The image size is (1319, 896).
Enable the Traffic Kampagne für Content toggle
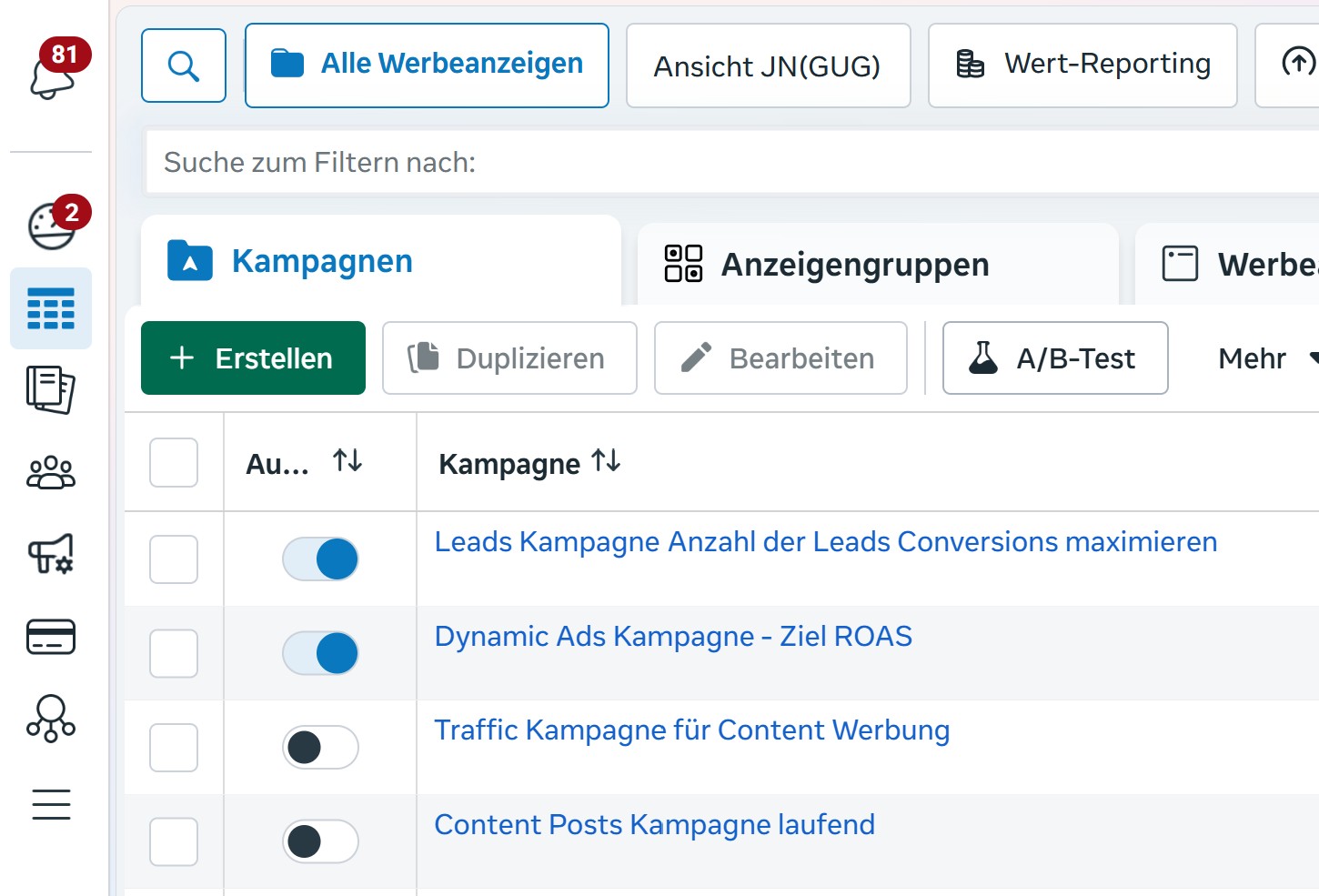pyautogui.click(x=320, y=747)
